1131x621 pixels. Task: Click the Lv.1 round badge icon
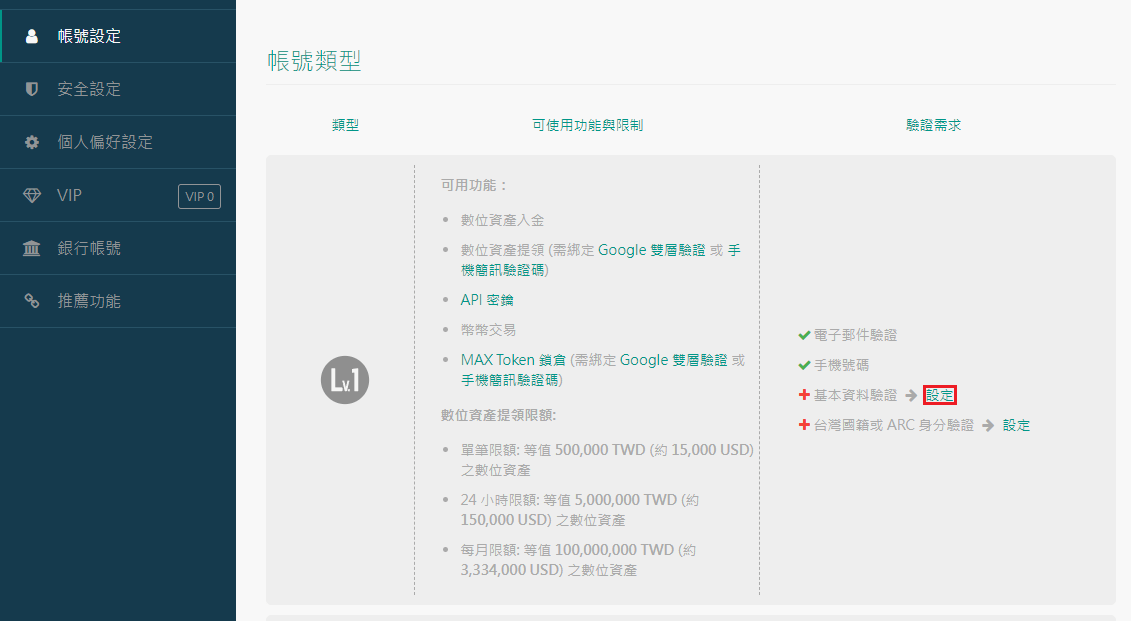pyautogui.click(x=345, y=380)
